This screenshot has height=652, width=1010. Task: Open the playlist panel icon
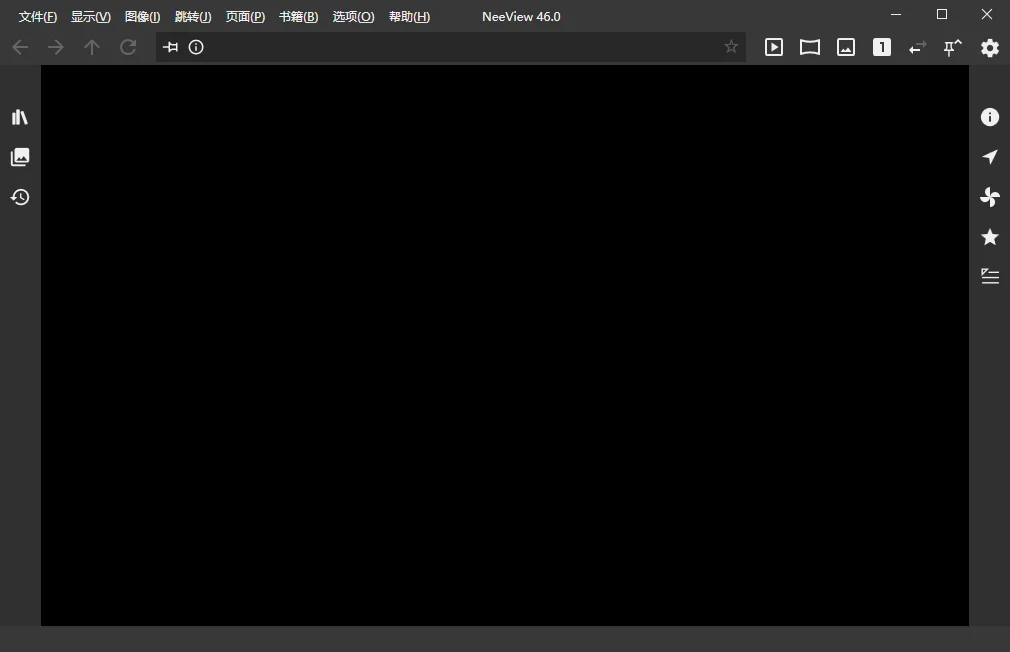click(x=989, y=276)
